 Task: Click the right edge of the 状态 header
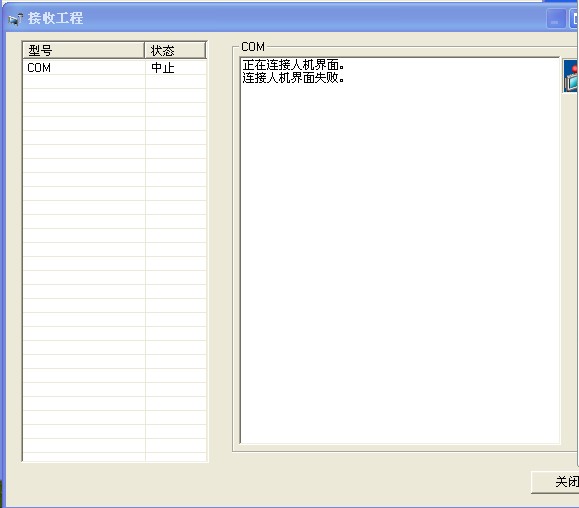click(x=205, y=50)
